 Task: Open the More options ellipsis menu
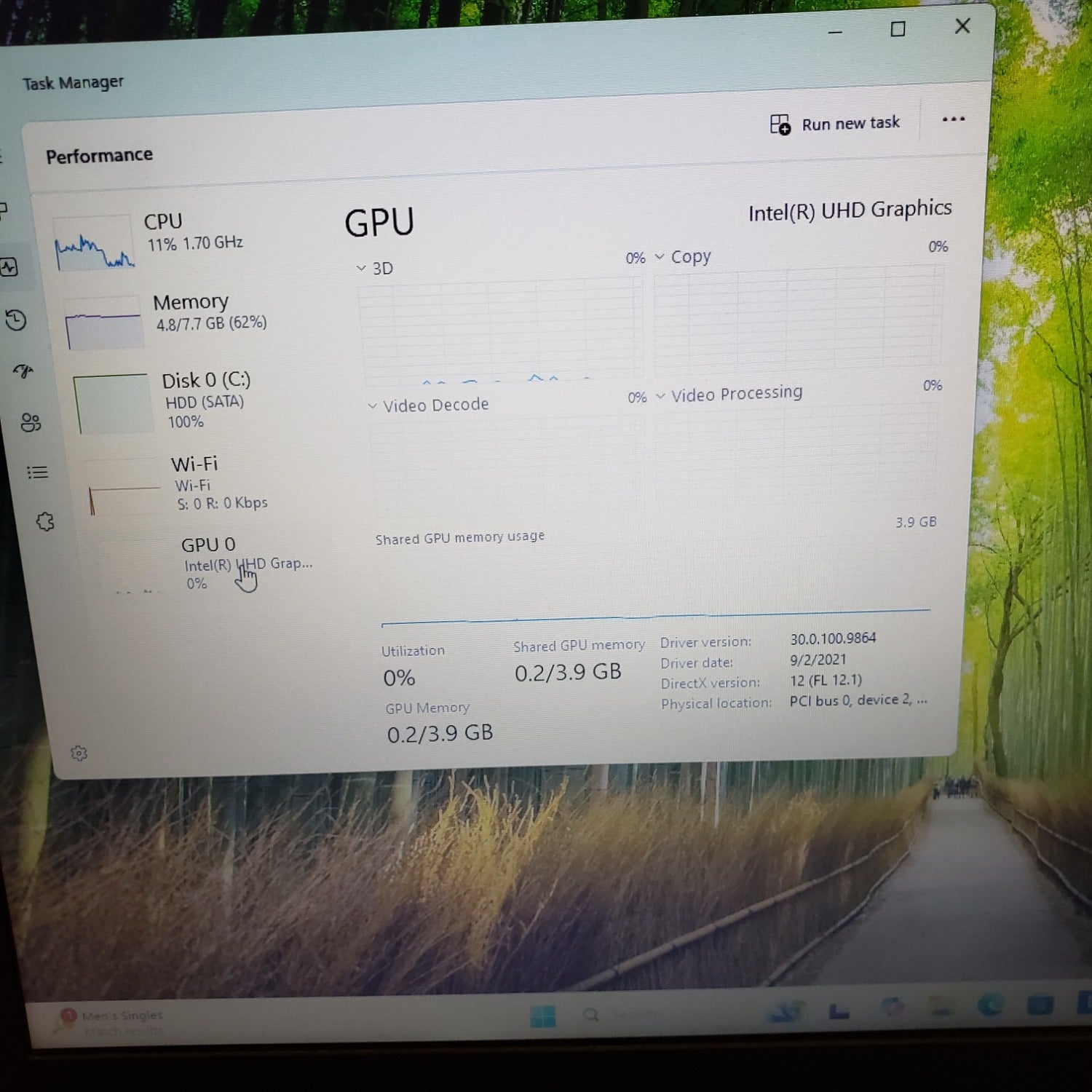pyautogui.click(x=954, y=119)
